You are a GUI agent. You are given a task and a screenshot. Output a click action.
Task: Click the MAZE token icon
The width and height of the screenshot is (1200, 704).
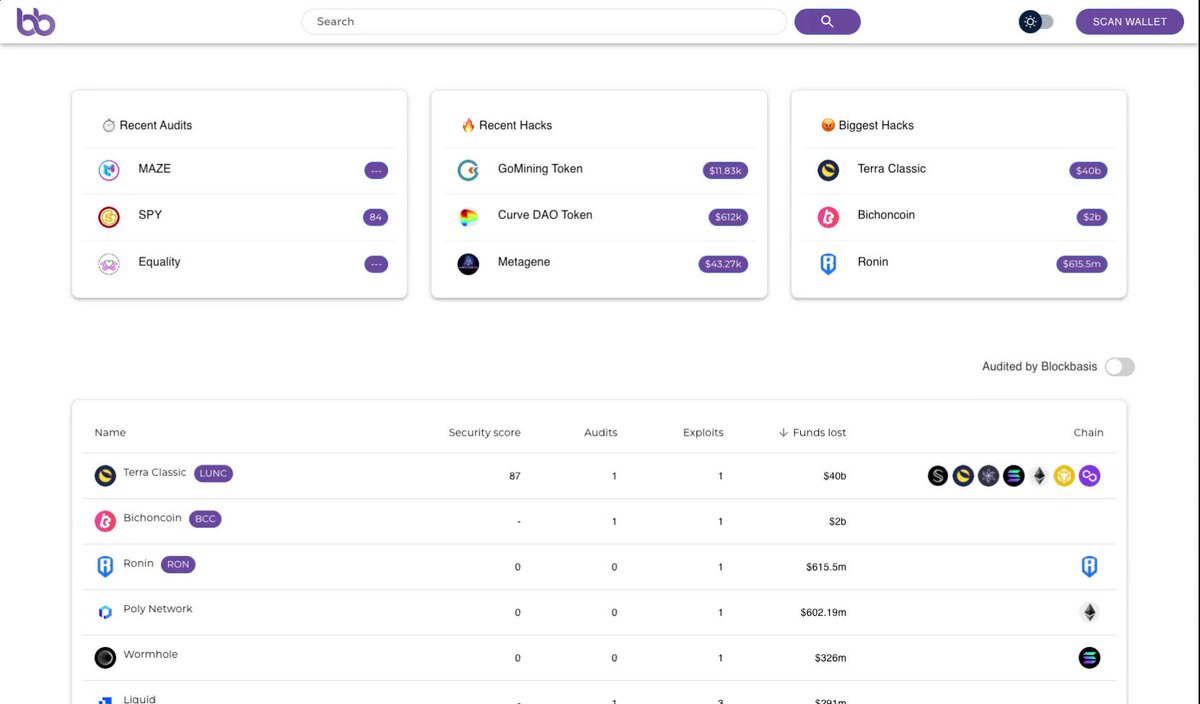point(109,170)
